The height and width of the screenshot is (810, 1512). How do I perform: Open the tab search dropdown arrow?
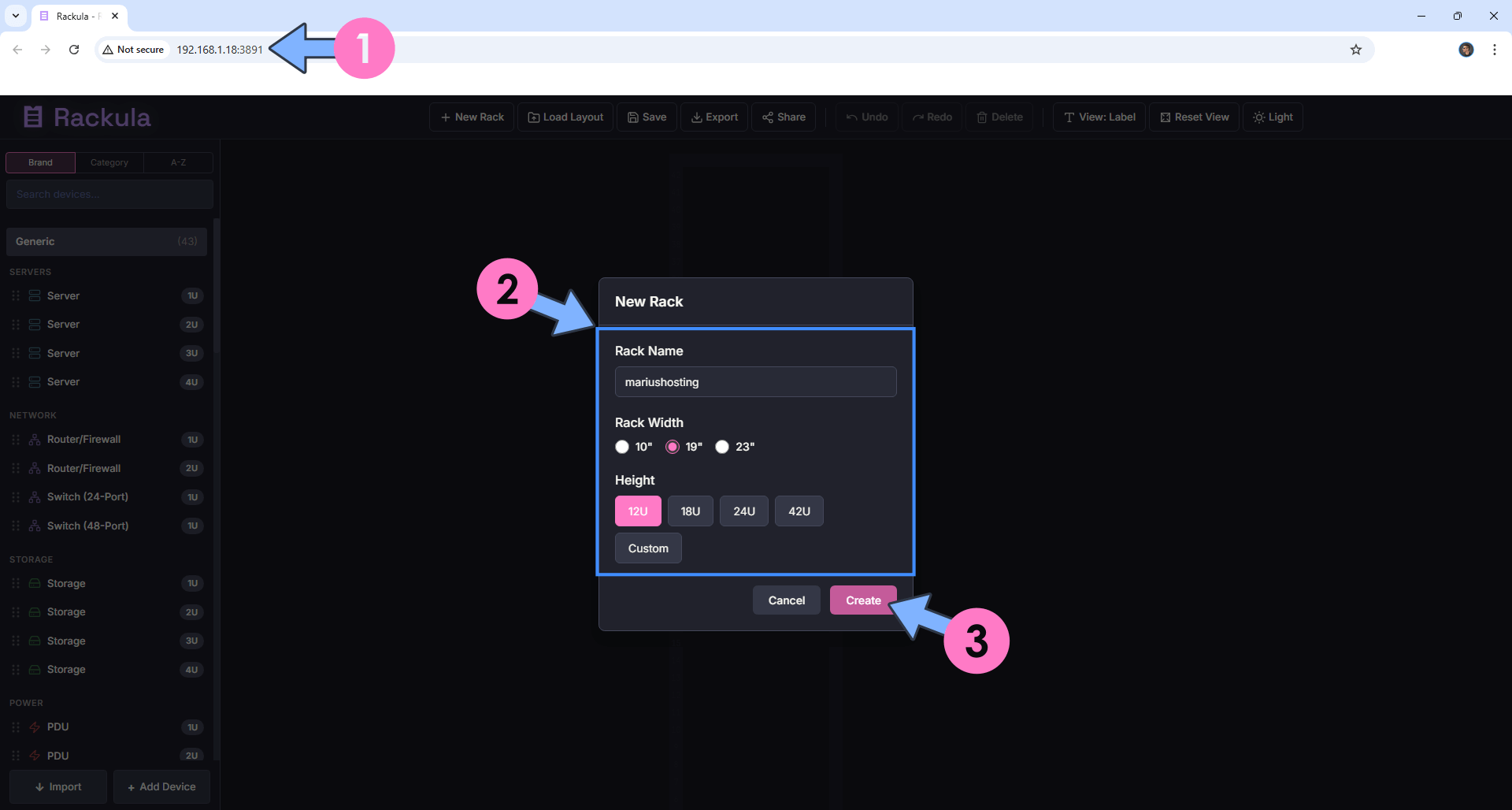pos(16,16)
